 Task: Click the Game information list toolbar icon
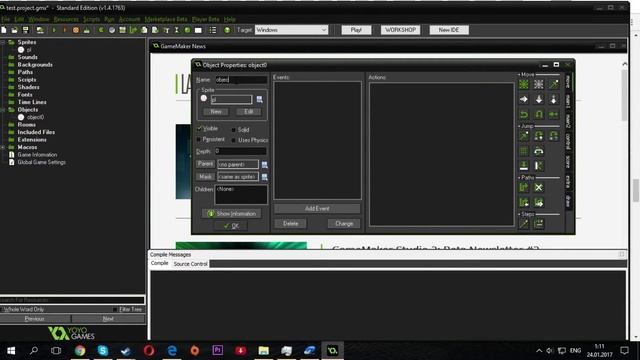click(x=213, y=30)
